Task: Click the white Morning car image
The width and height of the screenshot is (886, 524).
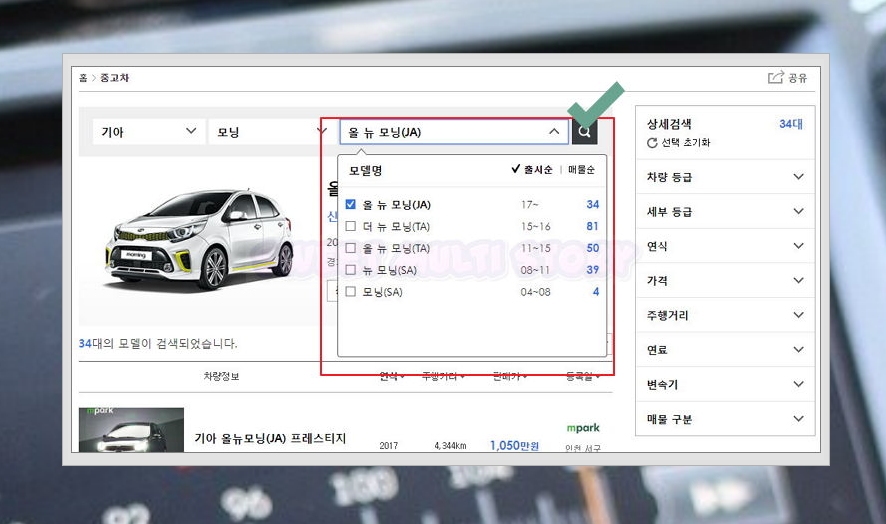Action: pos(199,239)
